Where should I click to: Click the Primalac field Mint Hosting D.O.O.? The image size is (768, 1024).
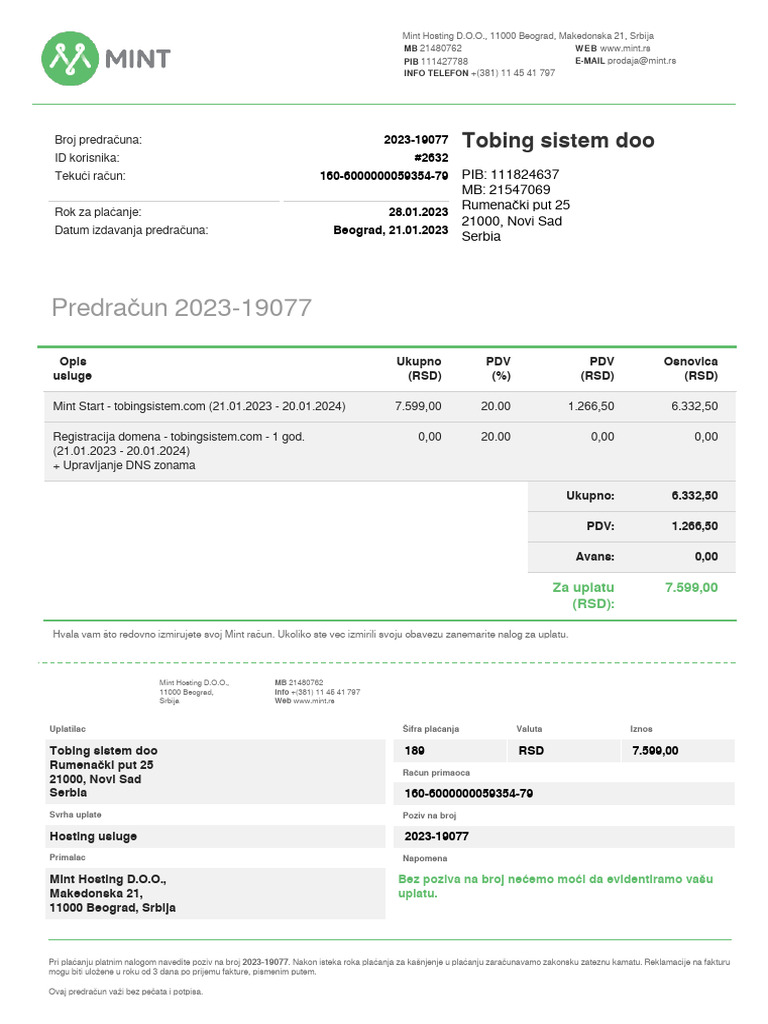[216, 893]
